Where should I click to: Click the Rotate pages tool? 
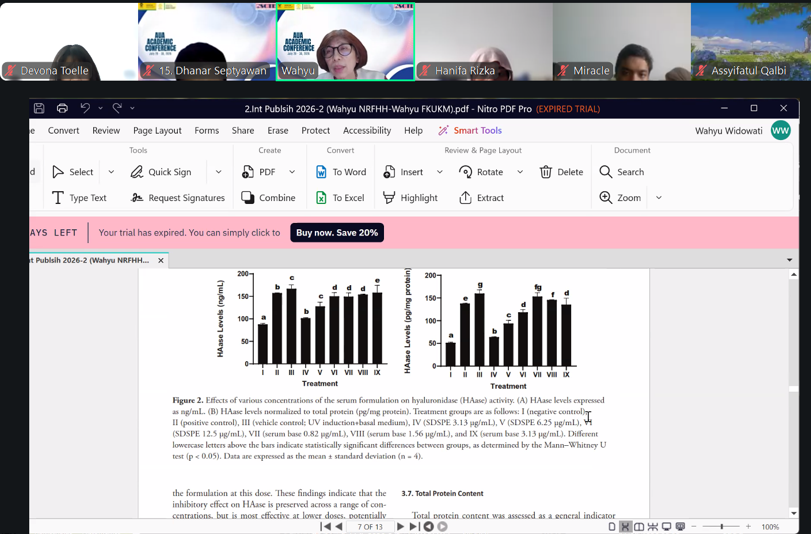[x=481, y=172]
